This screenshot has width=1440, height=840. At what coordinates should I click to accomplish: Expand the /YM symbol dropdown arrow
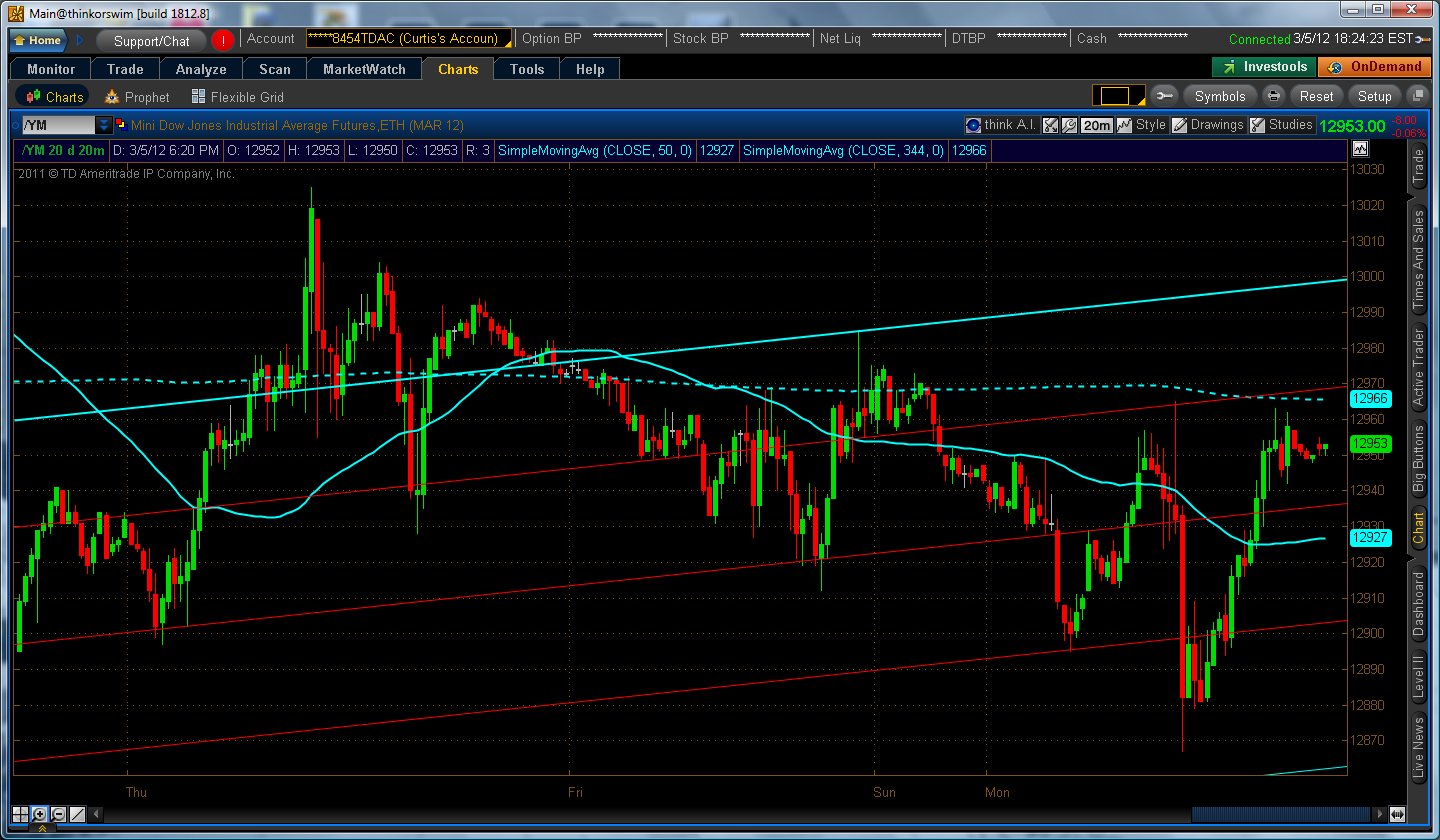[x=104, y=125]
